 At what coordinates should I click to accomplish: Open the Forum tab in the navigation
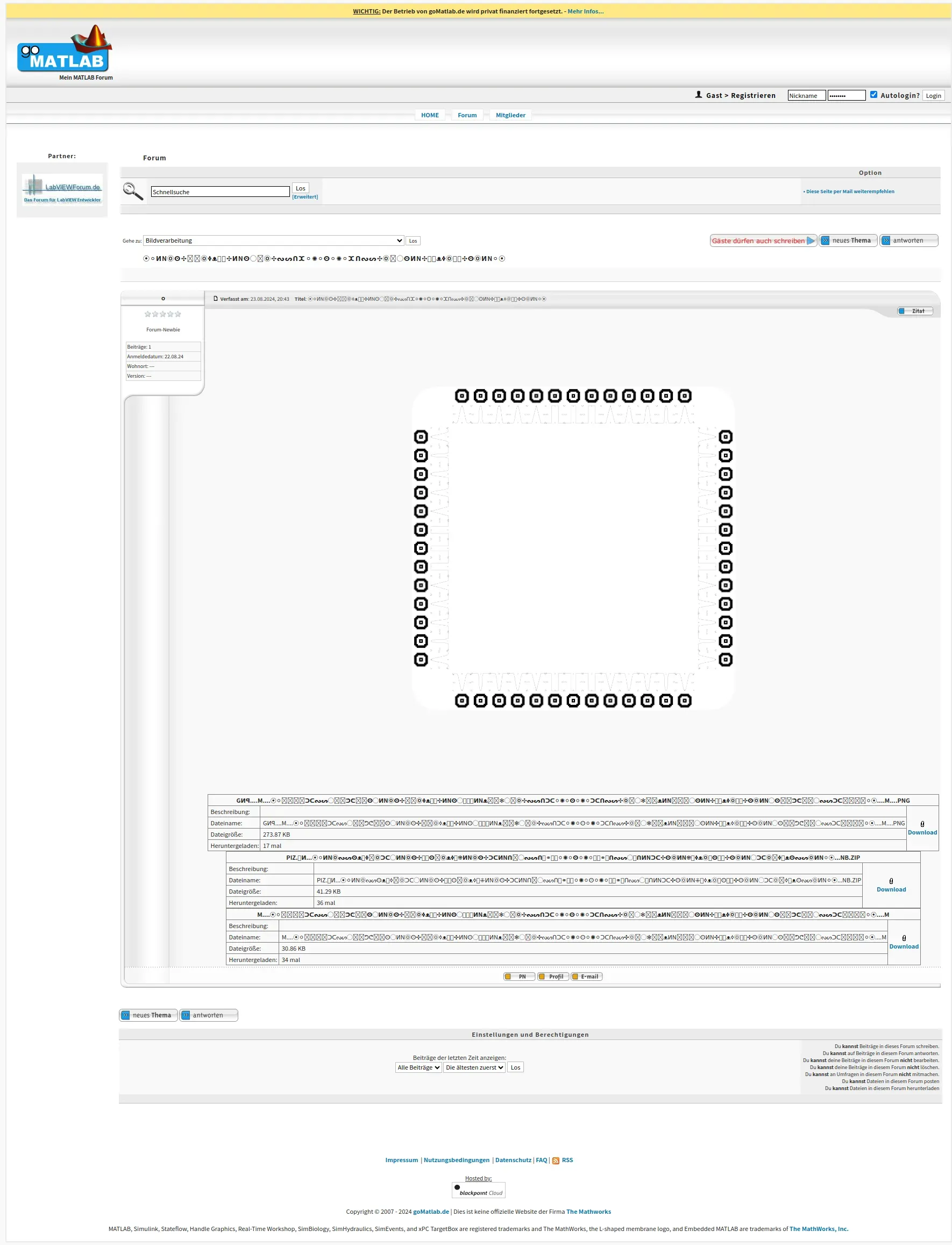tap(467, 115)
